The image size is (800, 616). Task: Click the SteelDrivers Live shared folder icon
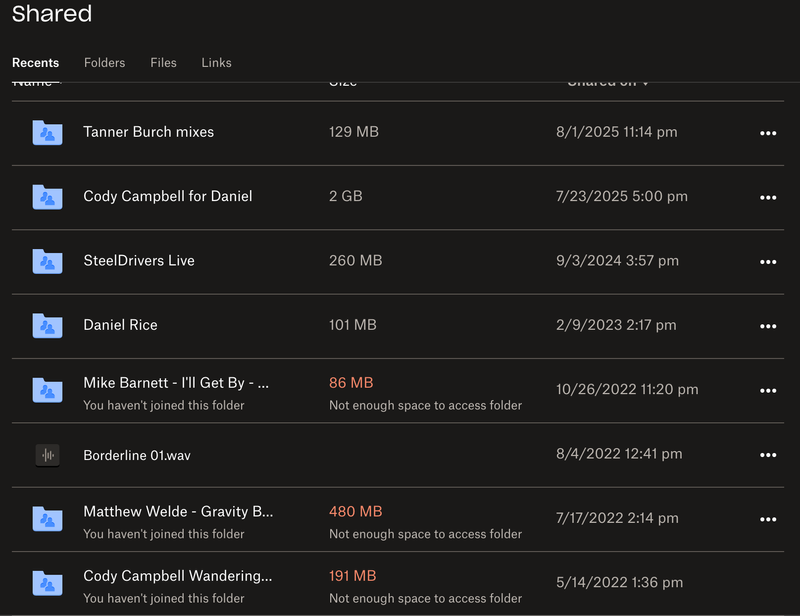tap(47, 261)
